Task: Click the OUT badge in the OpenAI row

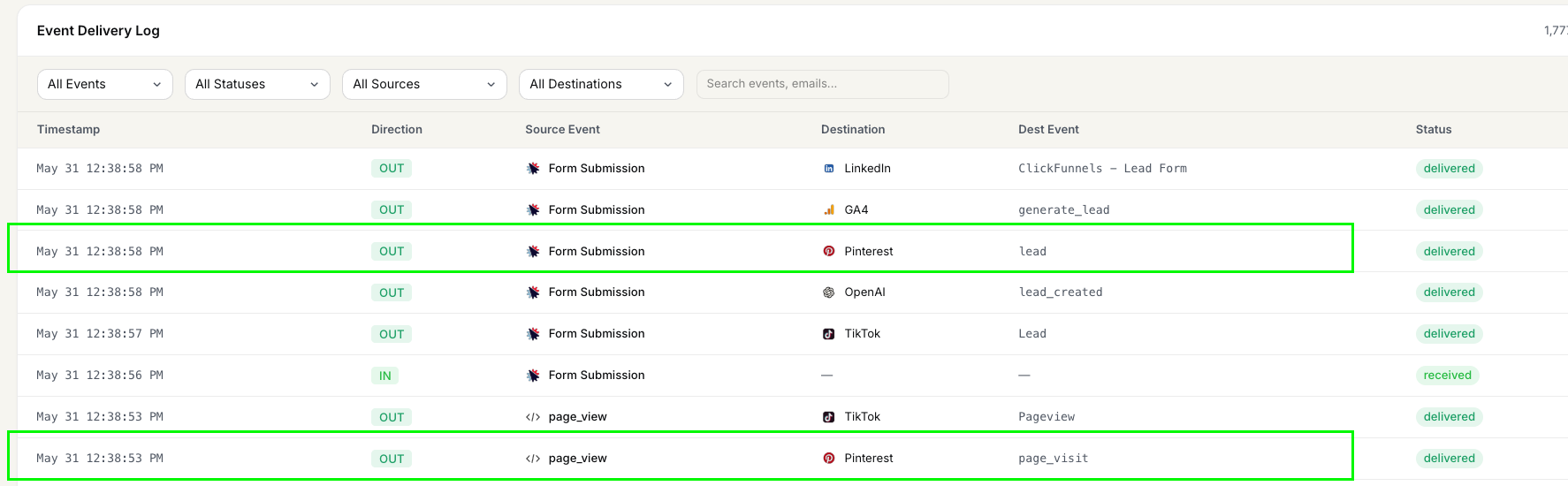Action: [392, 292]
